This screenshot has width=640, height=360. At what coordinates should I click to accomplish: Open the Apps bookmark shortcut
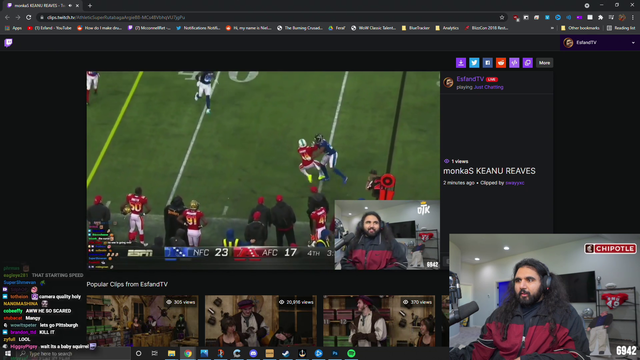13,28
